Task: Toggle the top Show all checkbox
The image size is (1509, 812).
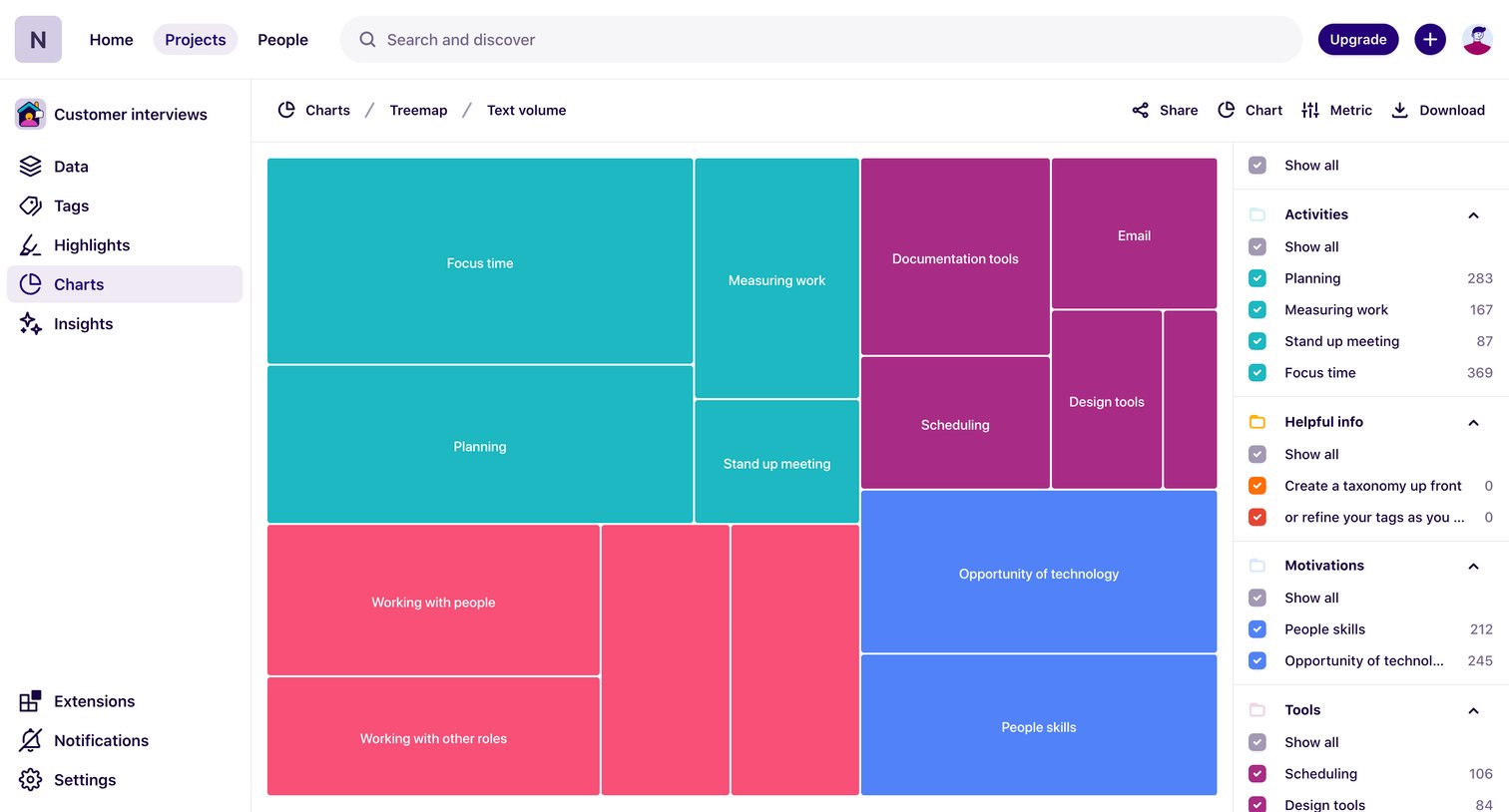Action: (x=1257, y=166)
